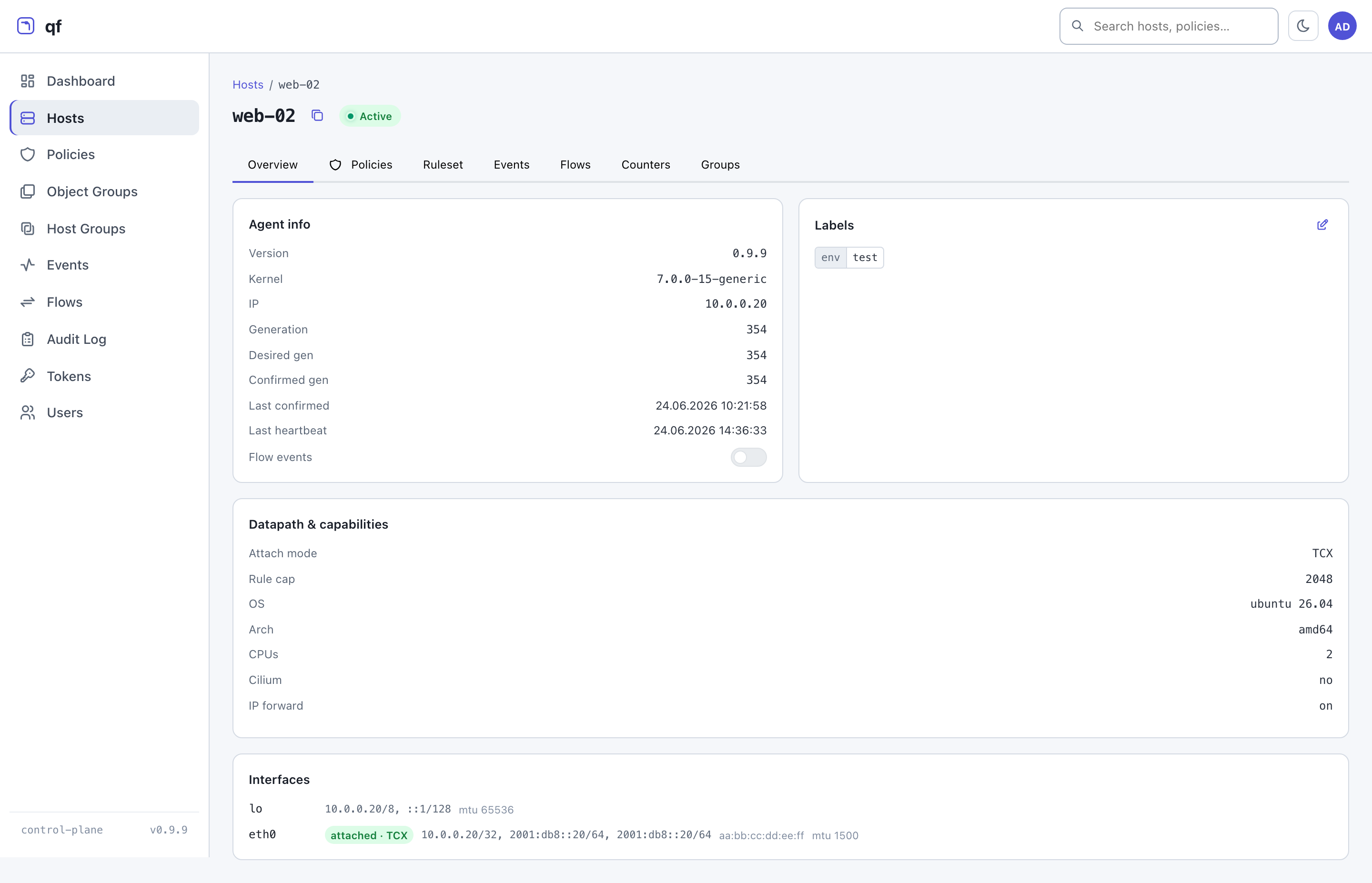Screen dimensions: 1372x883
Task: Go to Policies in the sidebar
Action: pos(104,154)
